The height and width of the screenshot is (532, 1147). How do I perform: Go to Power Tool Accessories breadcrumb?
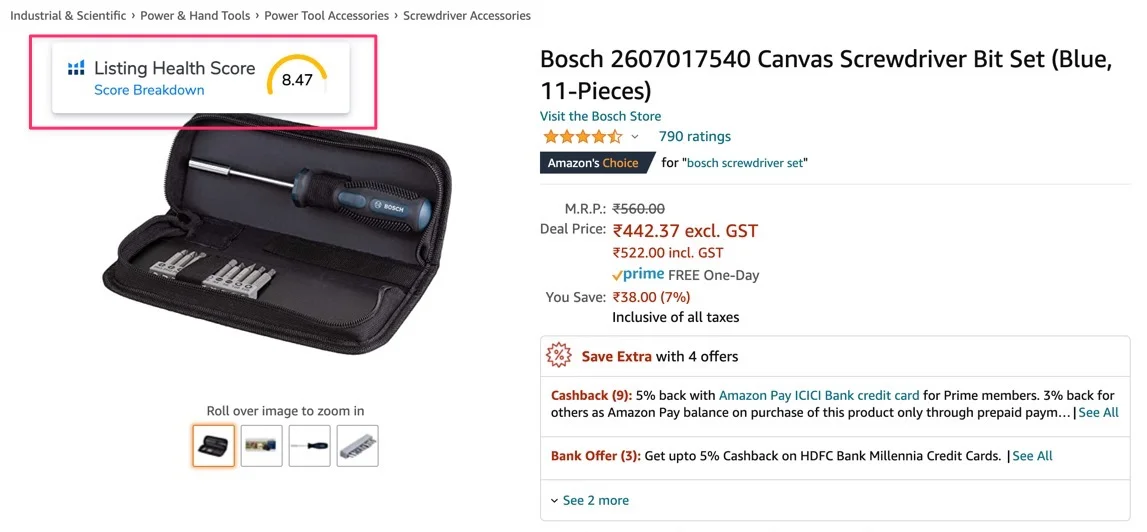point(326,15)
